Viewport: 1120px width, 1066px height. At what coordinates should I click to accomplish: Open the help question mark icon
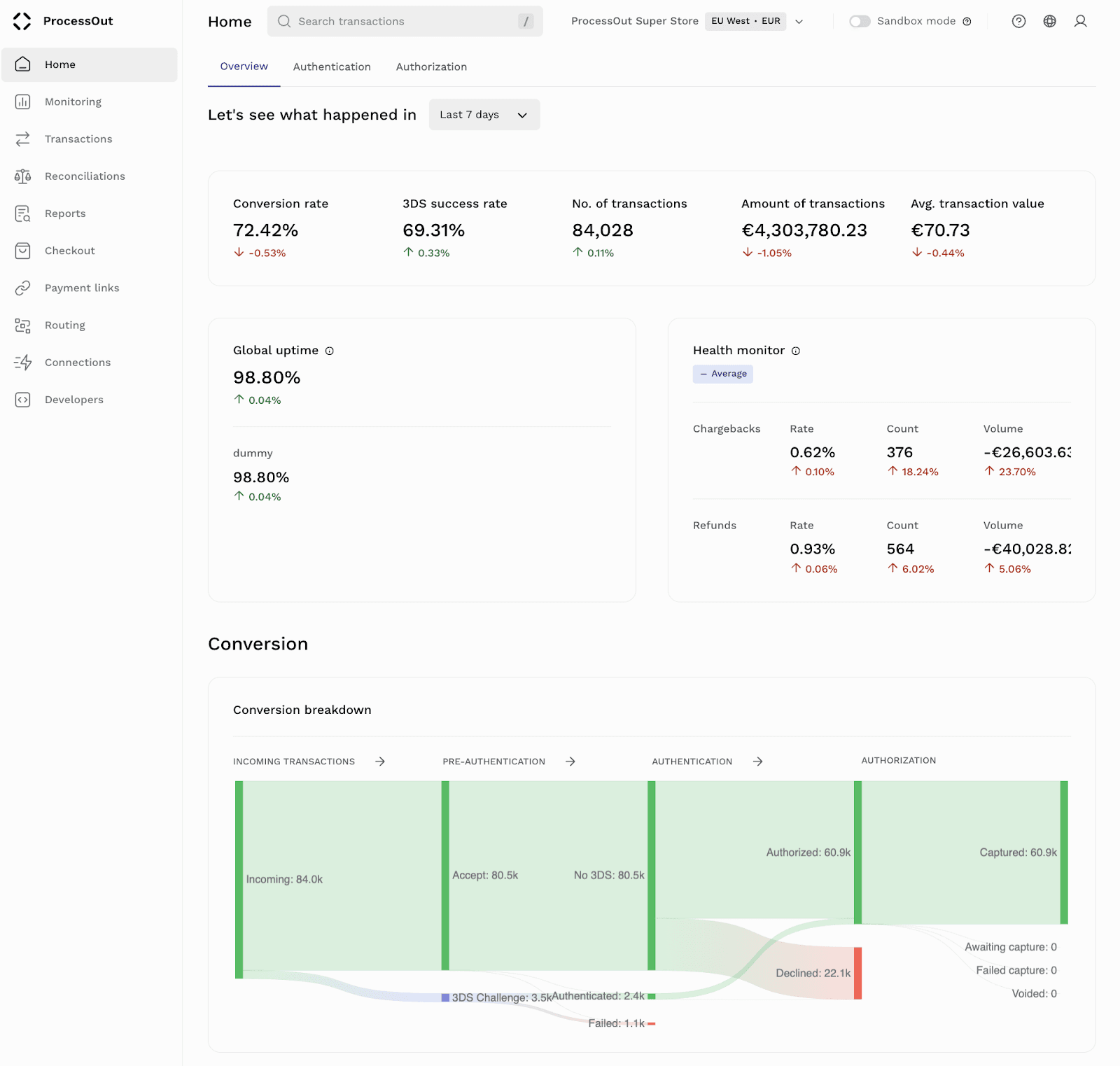pyautogui.click(x=1018, y=21)
